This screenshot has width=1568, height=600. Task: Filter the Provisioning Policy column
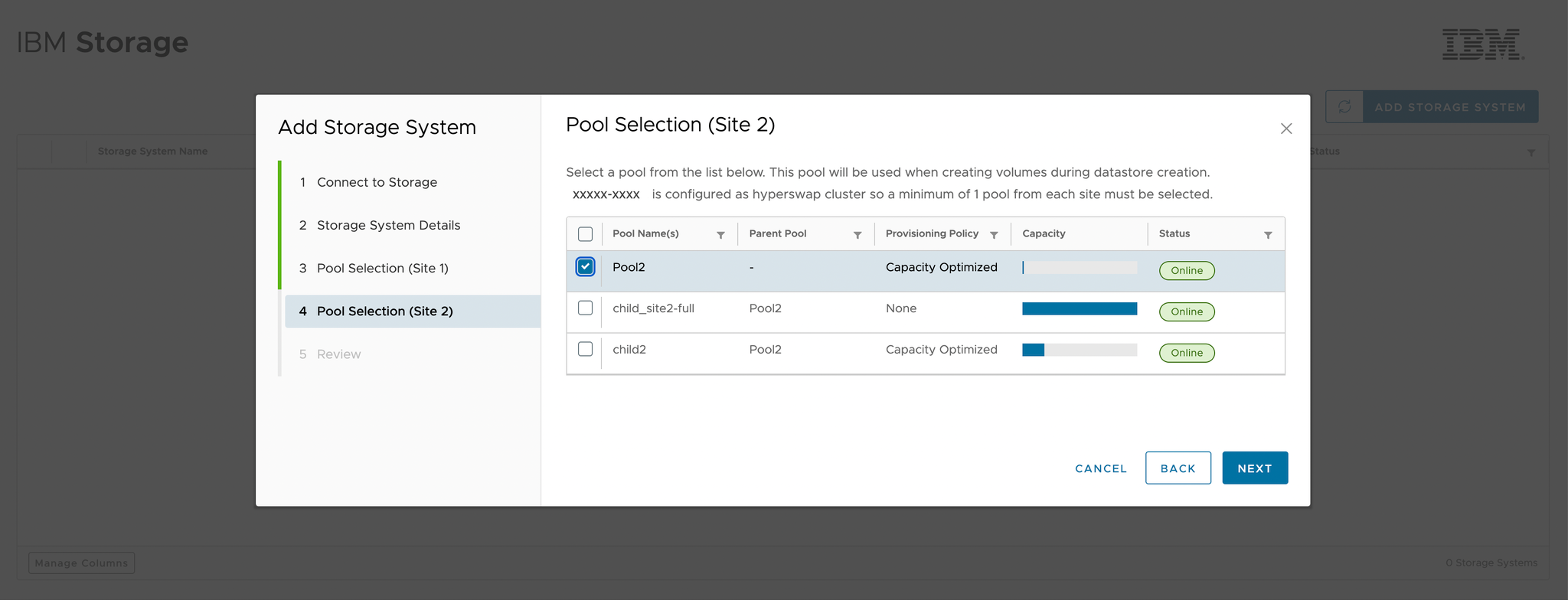(x=994, y=235)
